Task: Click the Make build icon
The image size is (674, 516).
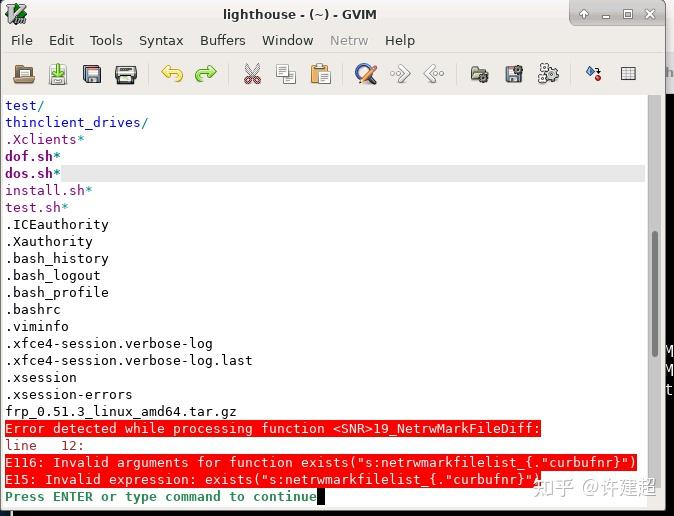Action: (594, 74)
